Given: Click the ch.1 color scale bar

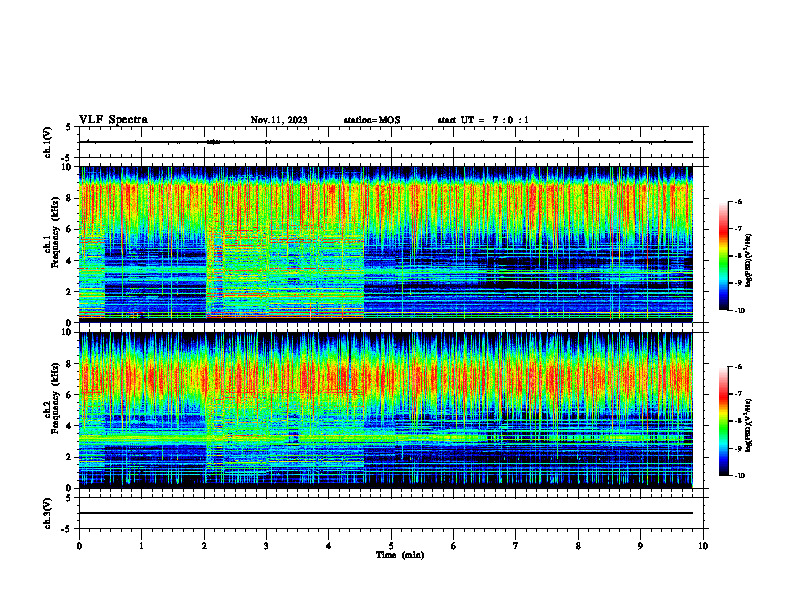Looking at the screenshot, I should [724, 256].
